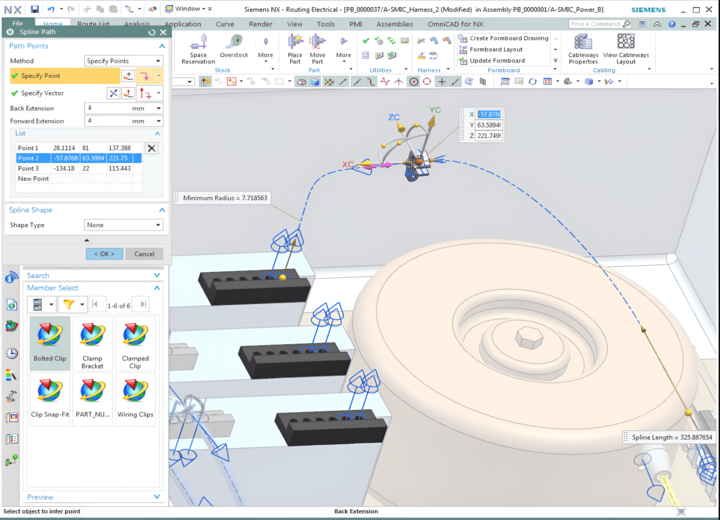Select the Clamp Bracket member
The image size is (720, 520).
(x=92, y=343)
